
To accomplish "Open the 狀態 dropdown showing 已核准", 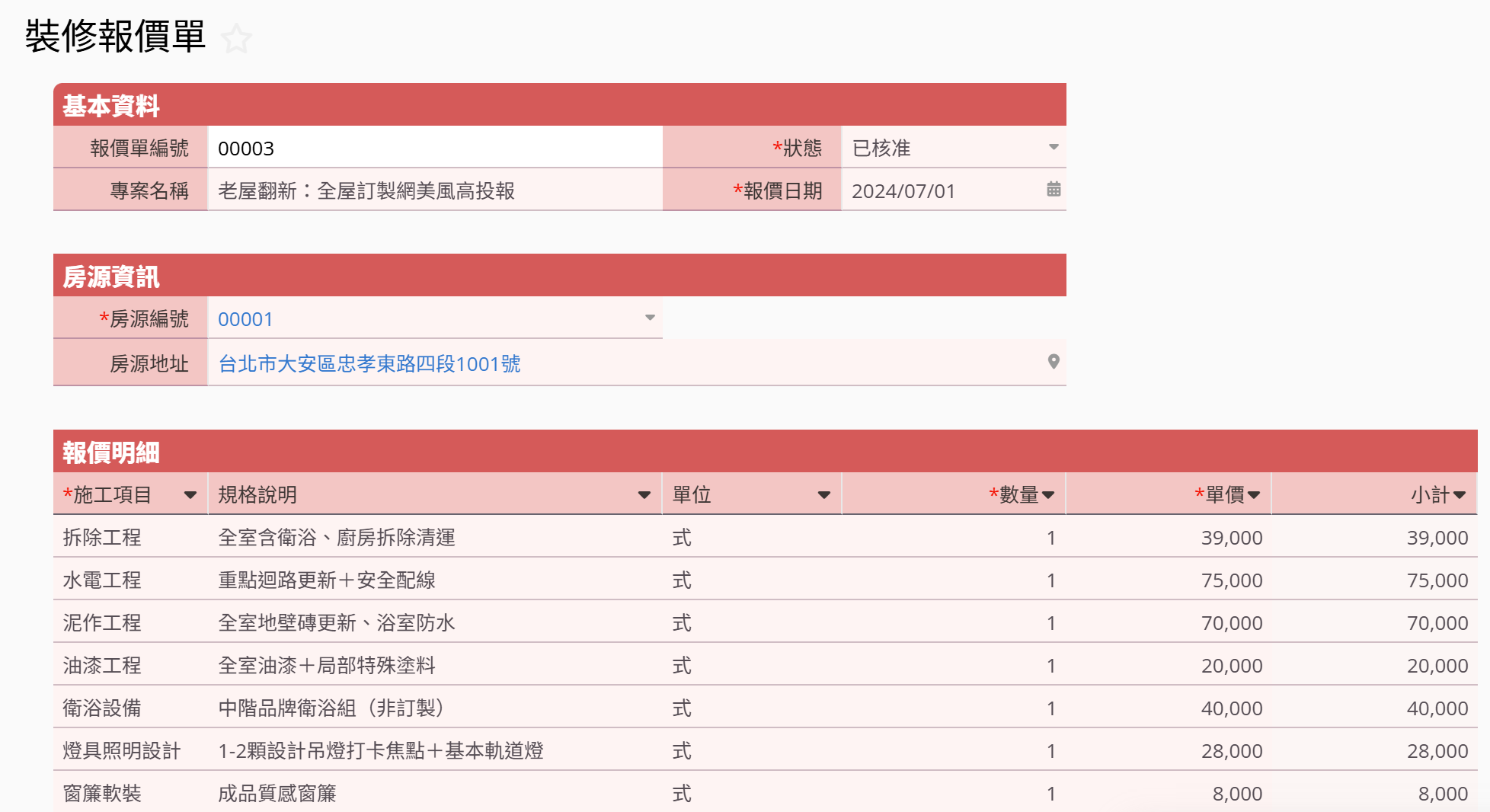I will click(954, 147).
